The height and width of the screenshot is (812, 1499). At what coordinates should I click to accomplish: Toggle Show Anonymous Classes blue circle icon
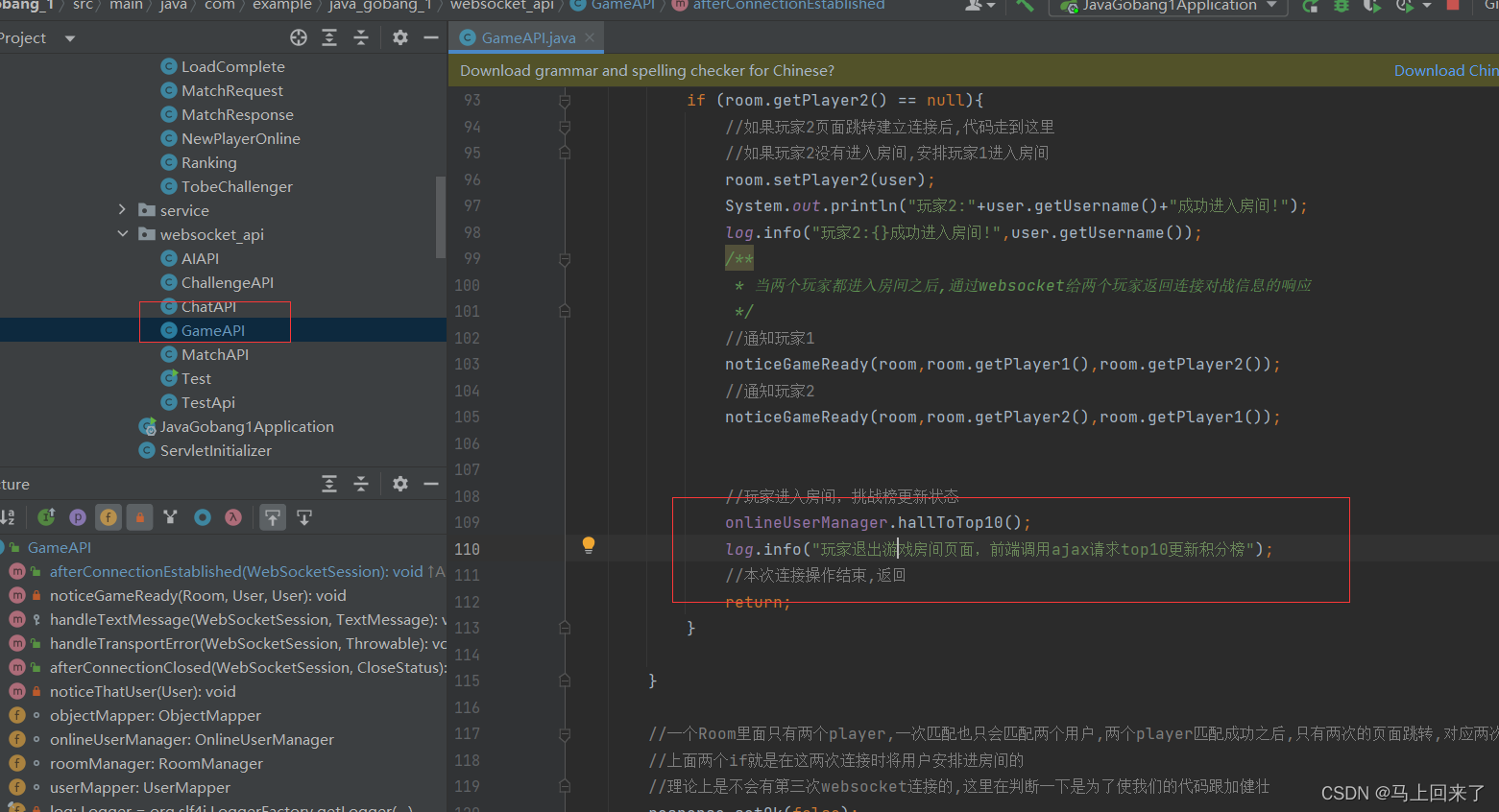click(x=202, y=517)
